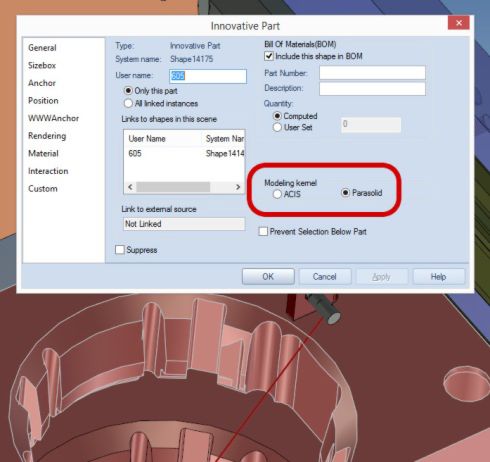The image size is (490, 462).
Task: Select the Rendering category
Action: 47,136
